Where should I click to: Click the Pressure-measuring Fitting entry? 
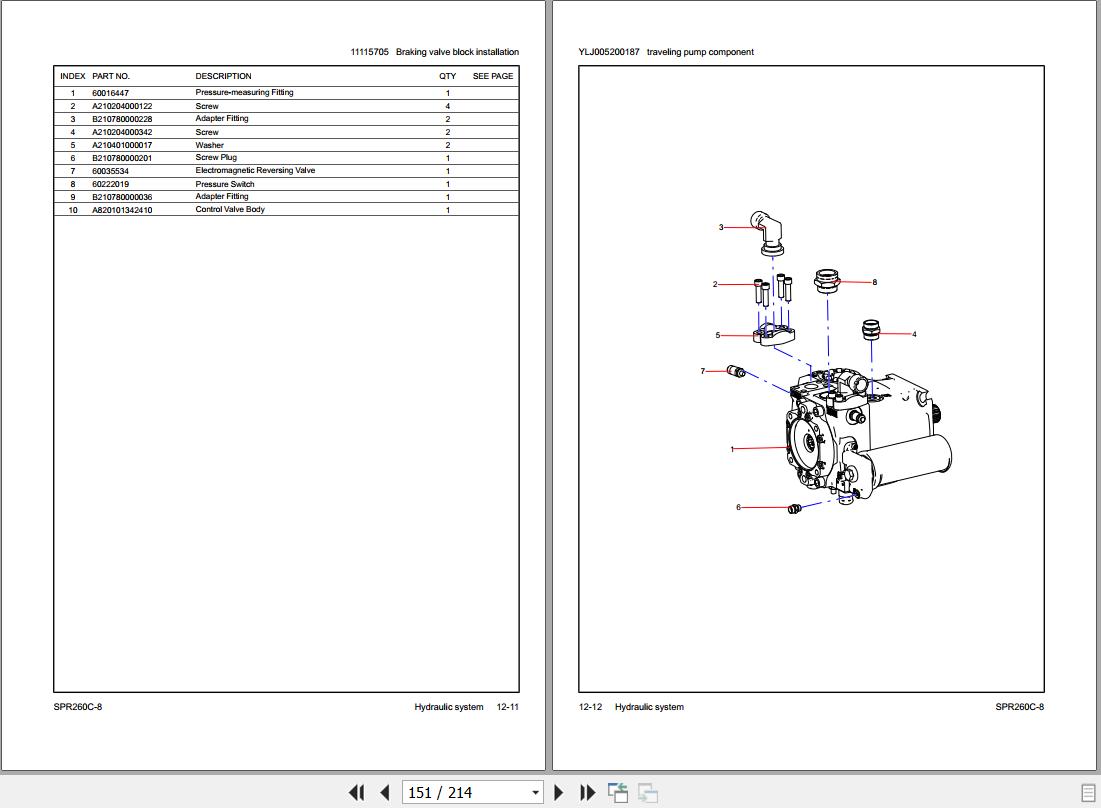[x=244, y=93]
